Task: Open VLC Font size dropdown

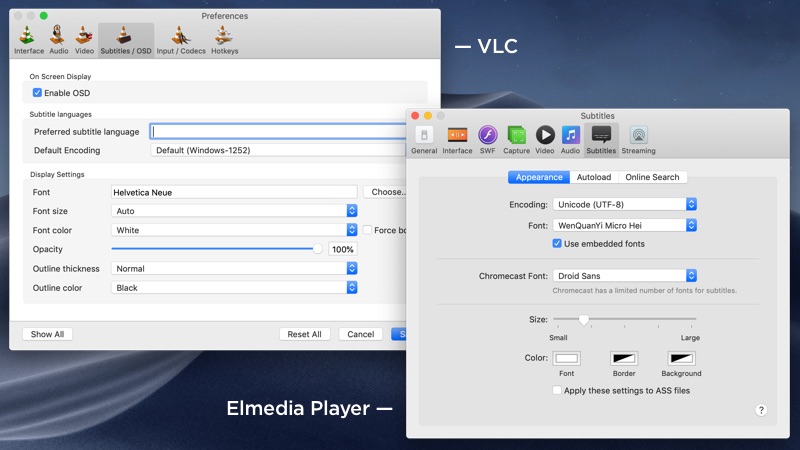Action: point(234,211)
